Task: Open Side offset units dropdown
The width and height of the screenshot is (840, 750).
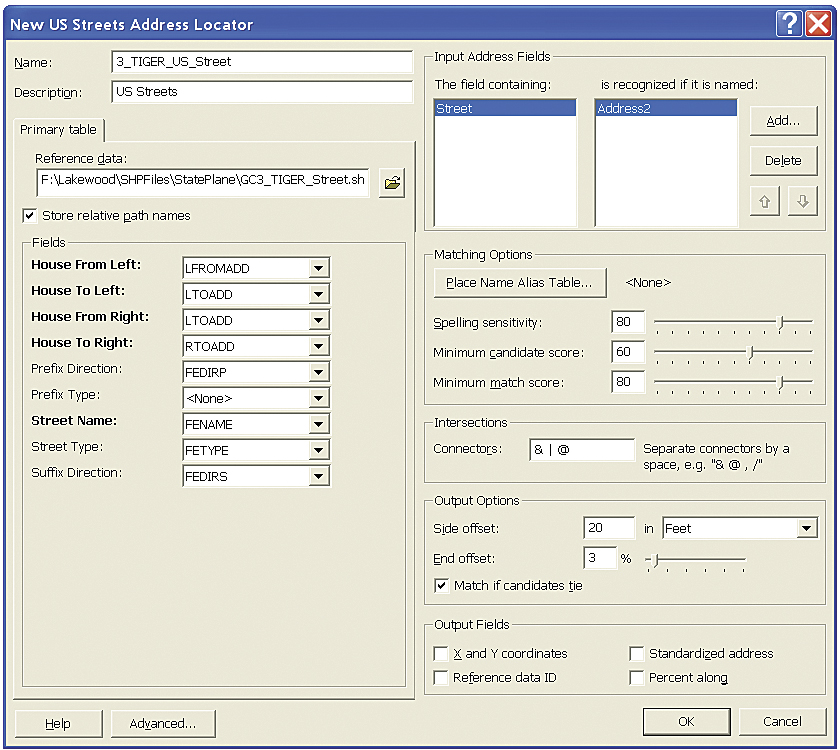Action: [x=807, y=528]
